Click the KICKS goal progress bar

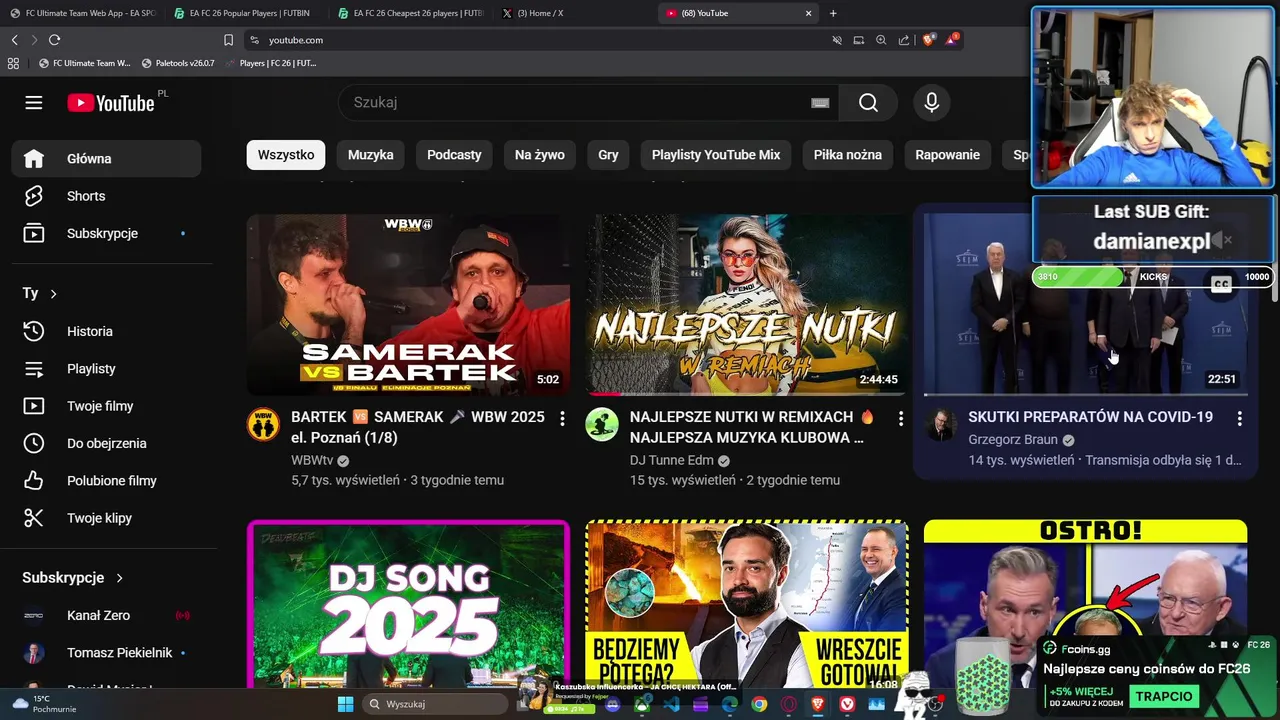[1152, 276]
